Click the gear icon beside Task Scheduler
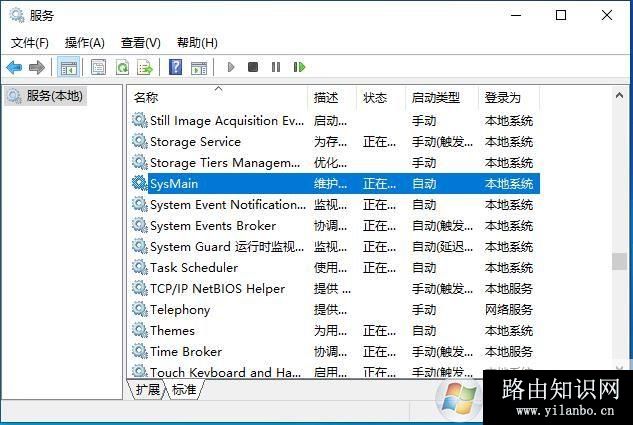 pyautogui.click(x=140, y=267)
